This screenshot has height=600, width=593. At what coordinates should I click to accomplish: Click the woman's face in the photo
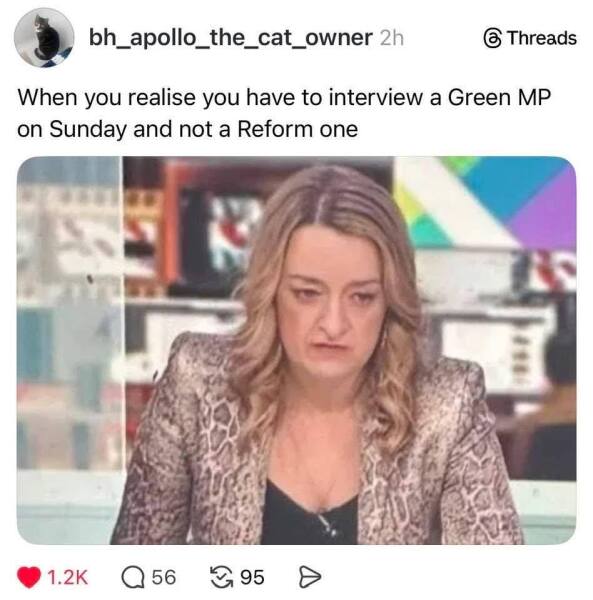331,302
